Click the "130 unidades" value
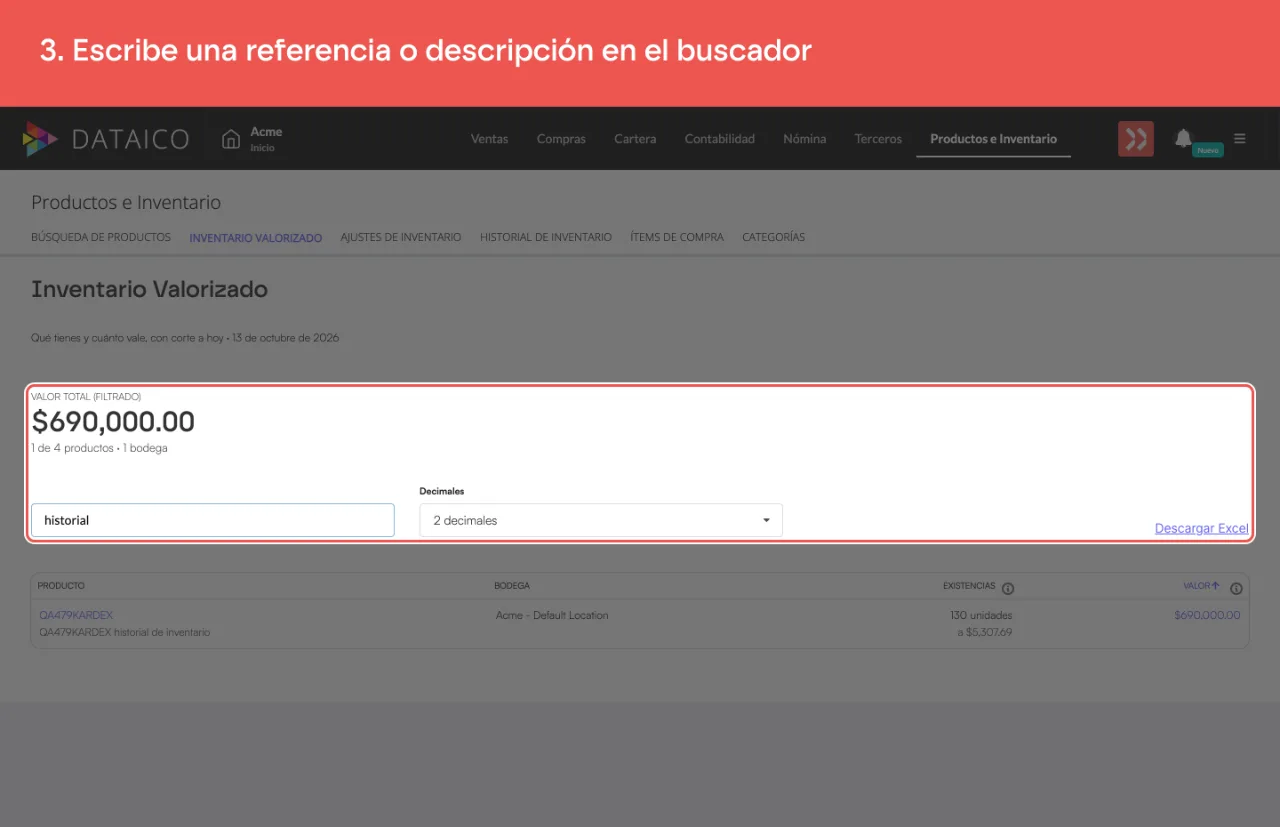Screen dimensions: 1280x827 coord(981,615)
